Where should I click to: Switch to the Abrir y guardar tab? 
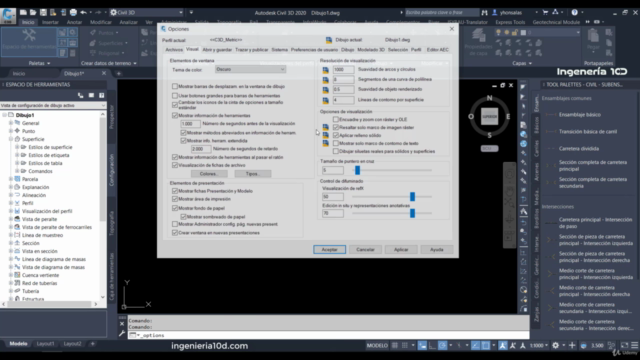(x=217, y=49)
